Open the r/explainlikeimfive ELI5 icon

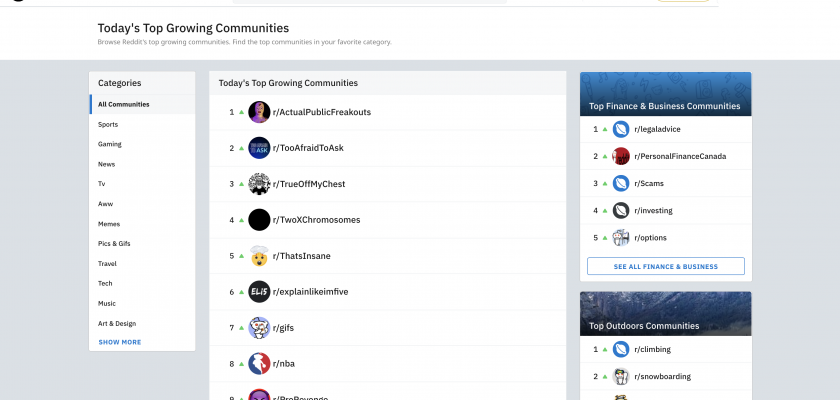coord(259,292)
